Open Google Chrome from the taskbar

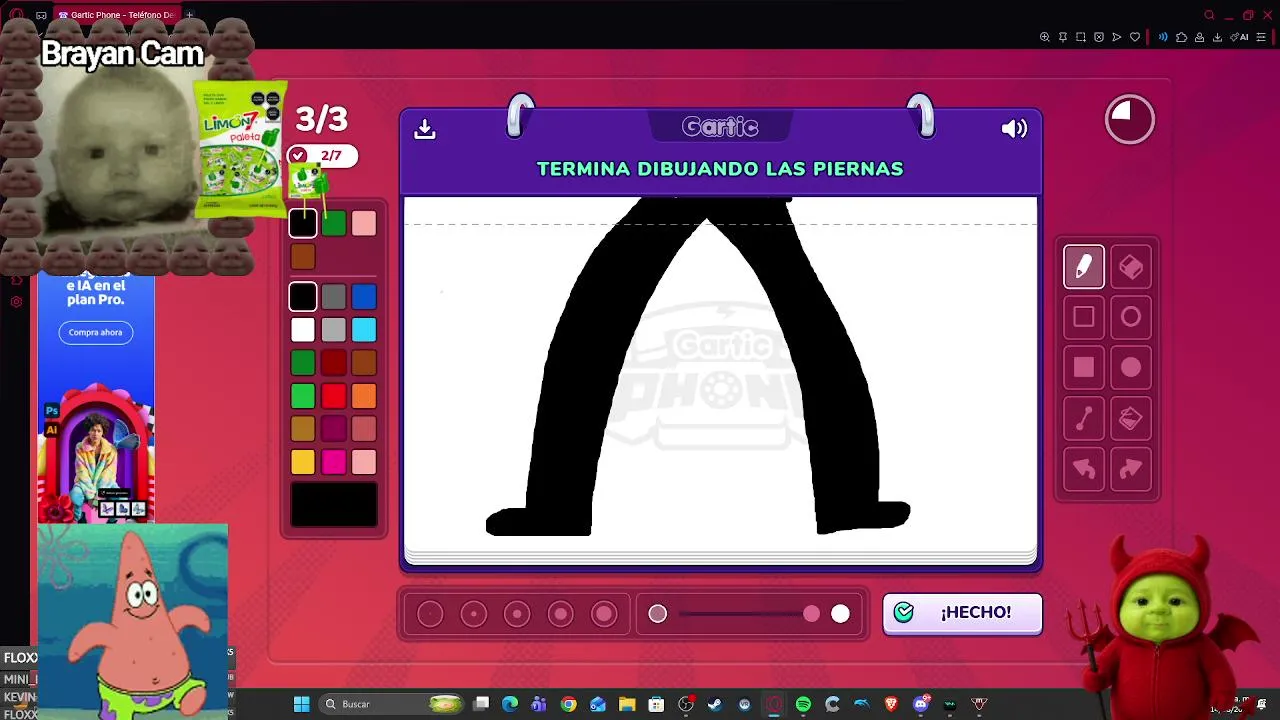tap(569, 704)
